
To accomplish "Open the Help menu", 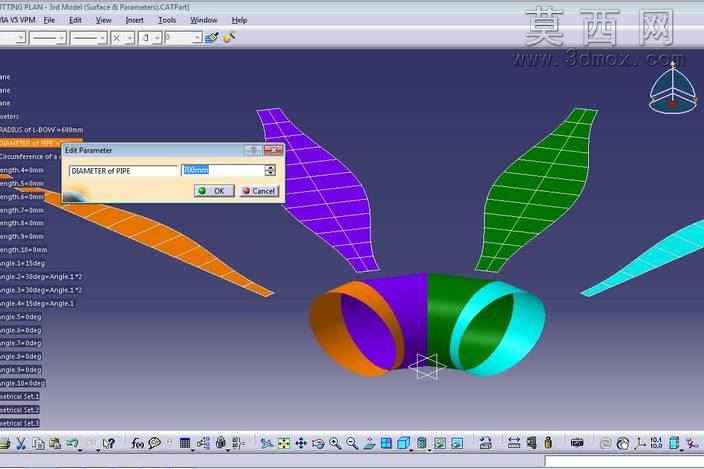I will (239, 20).
